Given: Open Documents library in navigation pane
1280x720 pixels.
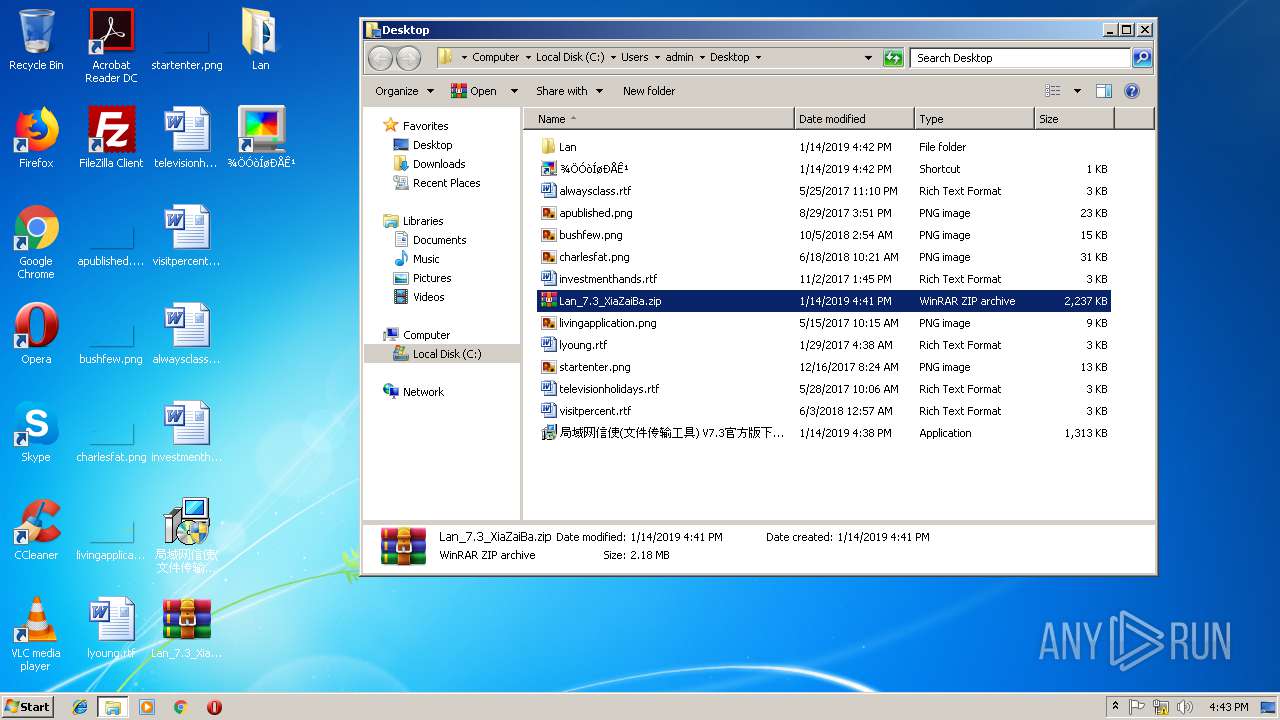Looking at the screenshot, I should click(x=439, y=240).
